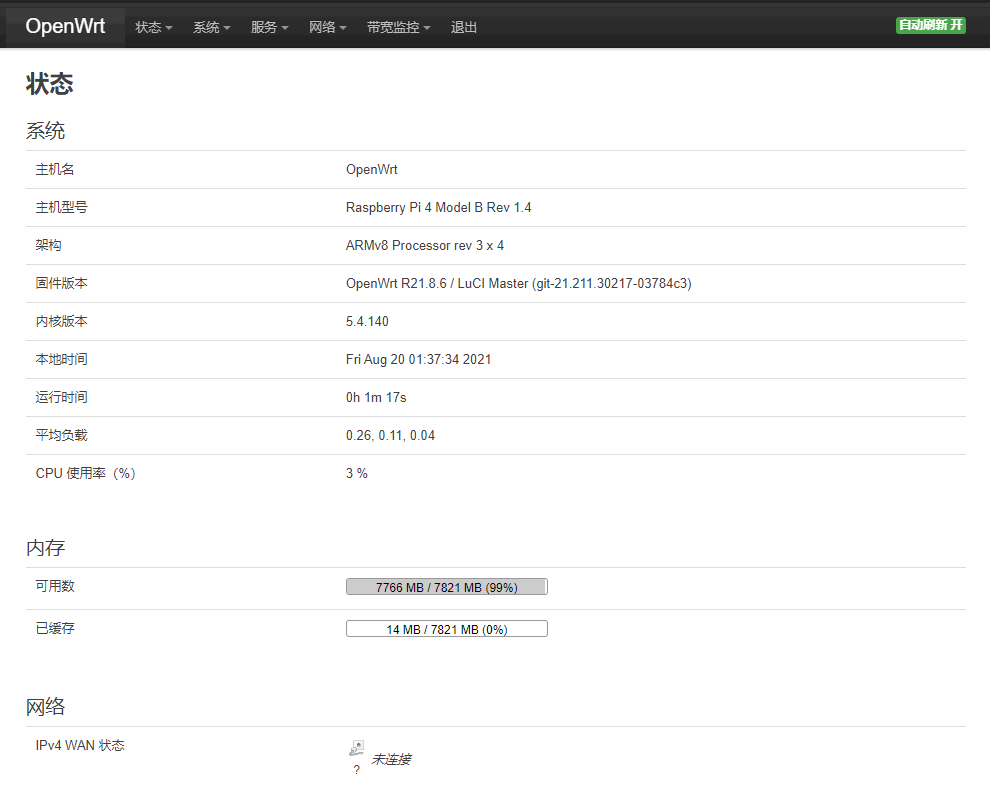Screen dimensions: 990x801
Task: Click the 内存 section heading
Action: point(45,548)
